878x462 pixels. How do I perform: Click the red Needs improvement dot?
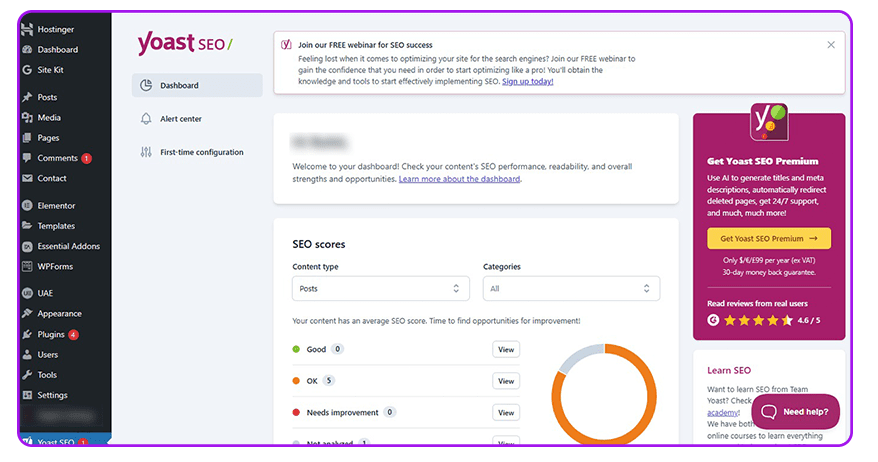click(x=296, y=412)
